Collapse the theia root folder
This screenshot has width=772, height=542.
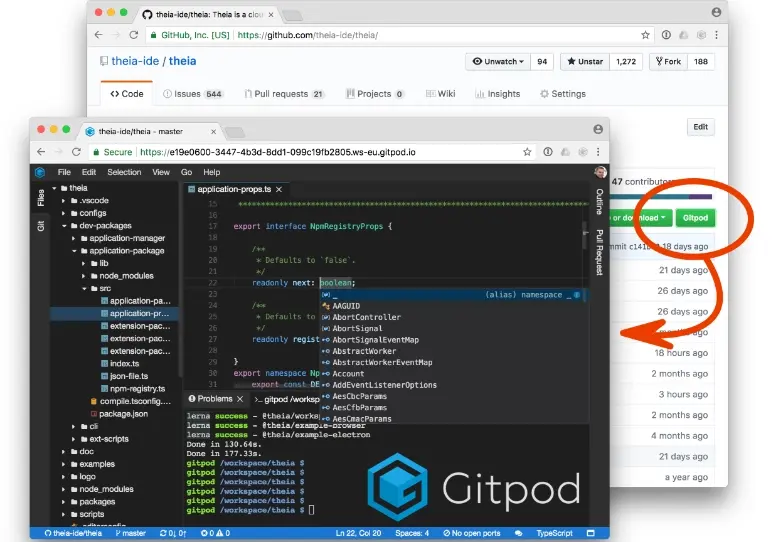point(54,188)
